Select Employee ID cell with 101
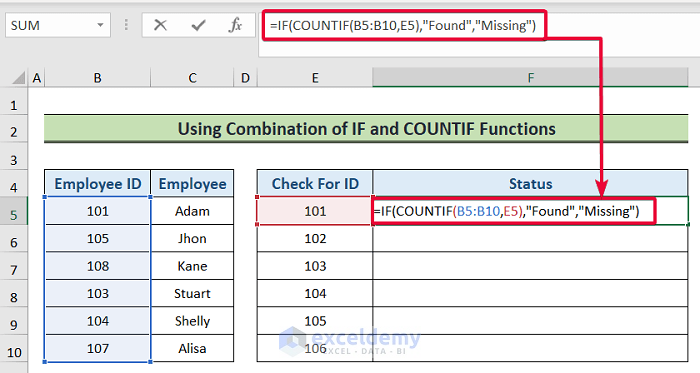The image size is (700, 373). [x=97, y=211]
